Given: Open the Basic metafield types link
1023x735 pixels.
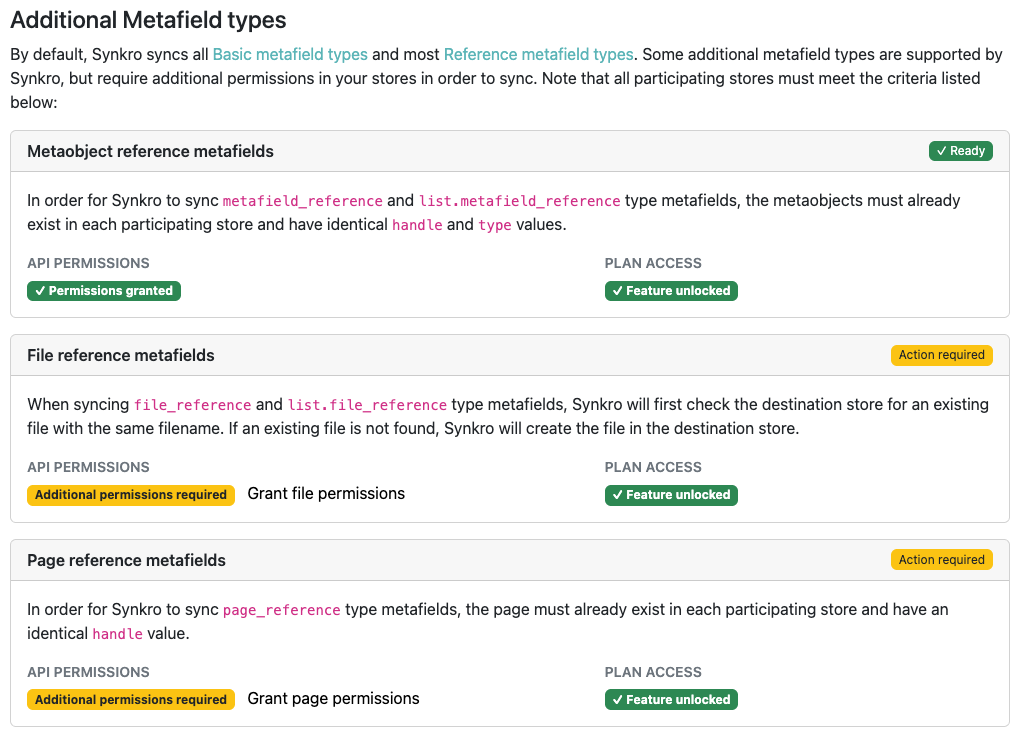Looking at the screenshot, I should [290, 54].
